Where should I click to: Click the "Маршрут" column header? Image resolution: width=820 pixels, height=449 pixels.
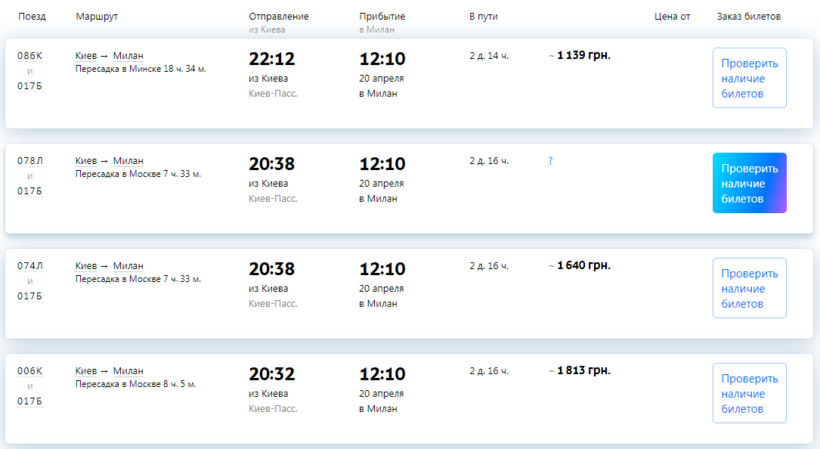[95, 17]
